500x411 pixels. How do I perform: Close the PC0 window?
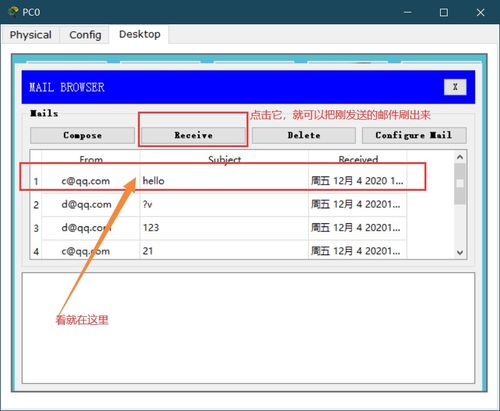click(480, 12)
